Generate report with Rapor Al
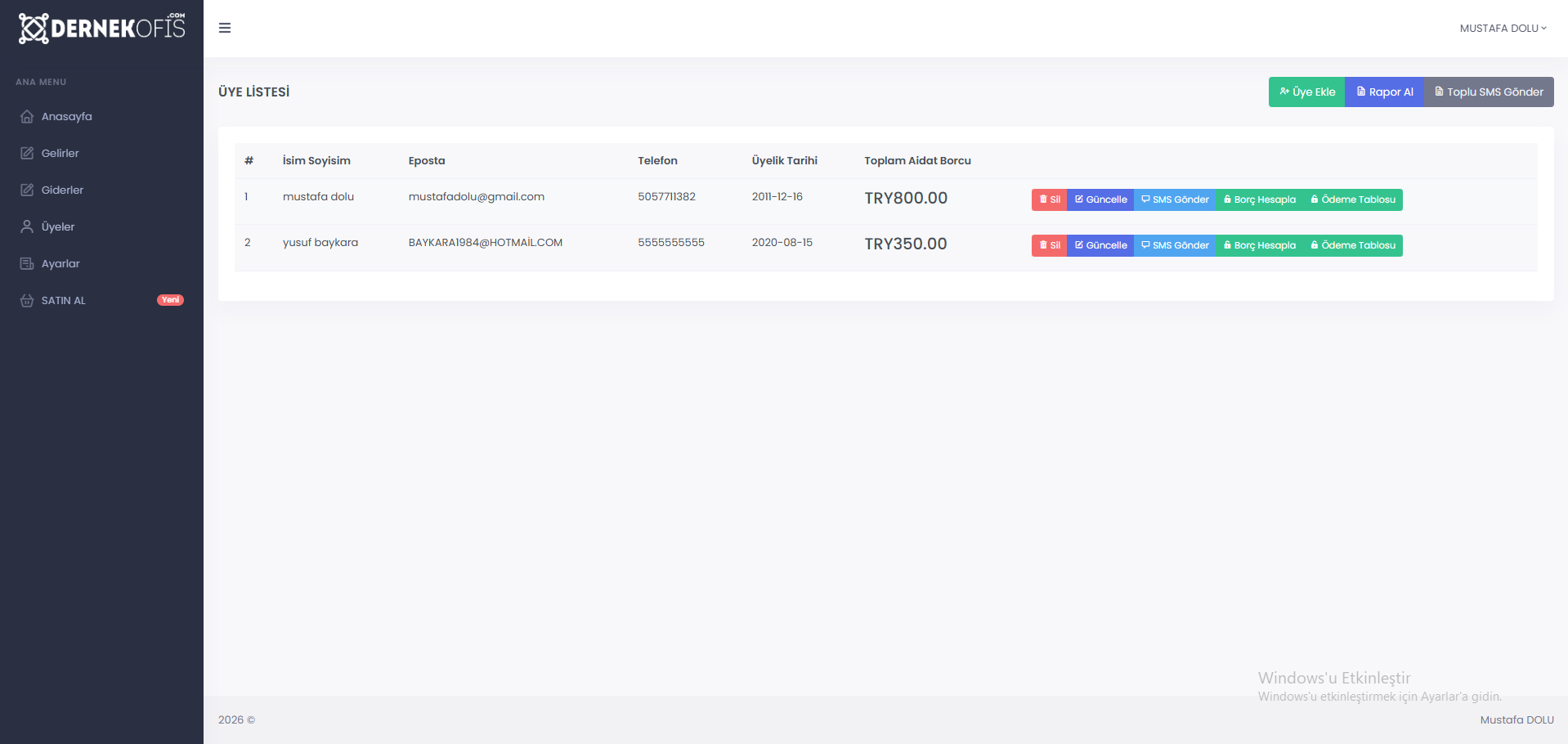 pyautogui.click(x=1384, y=92)
